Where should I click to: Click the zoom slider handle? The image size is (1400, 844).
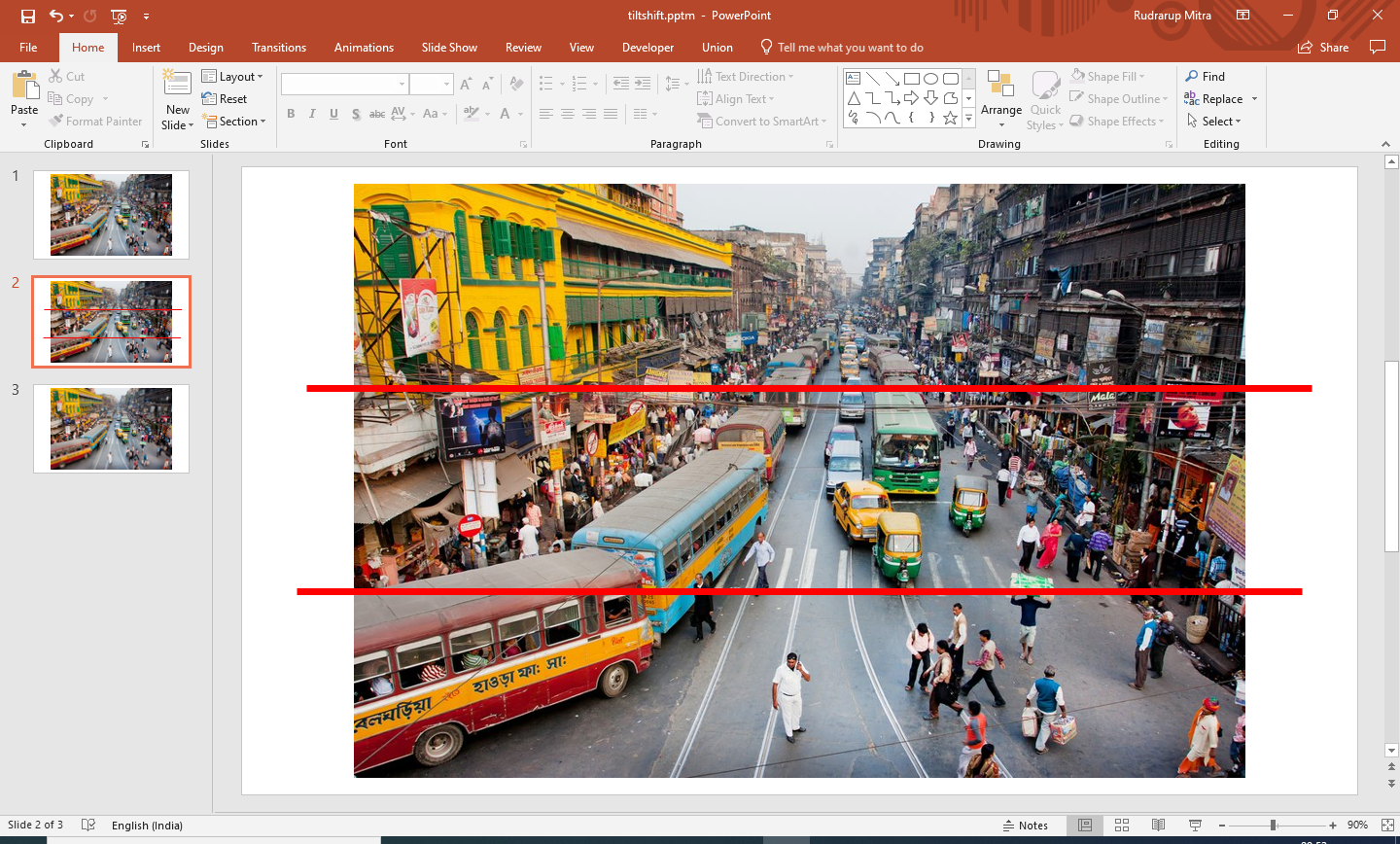pyautogui.click(x=1273, y=825)
